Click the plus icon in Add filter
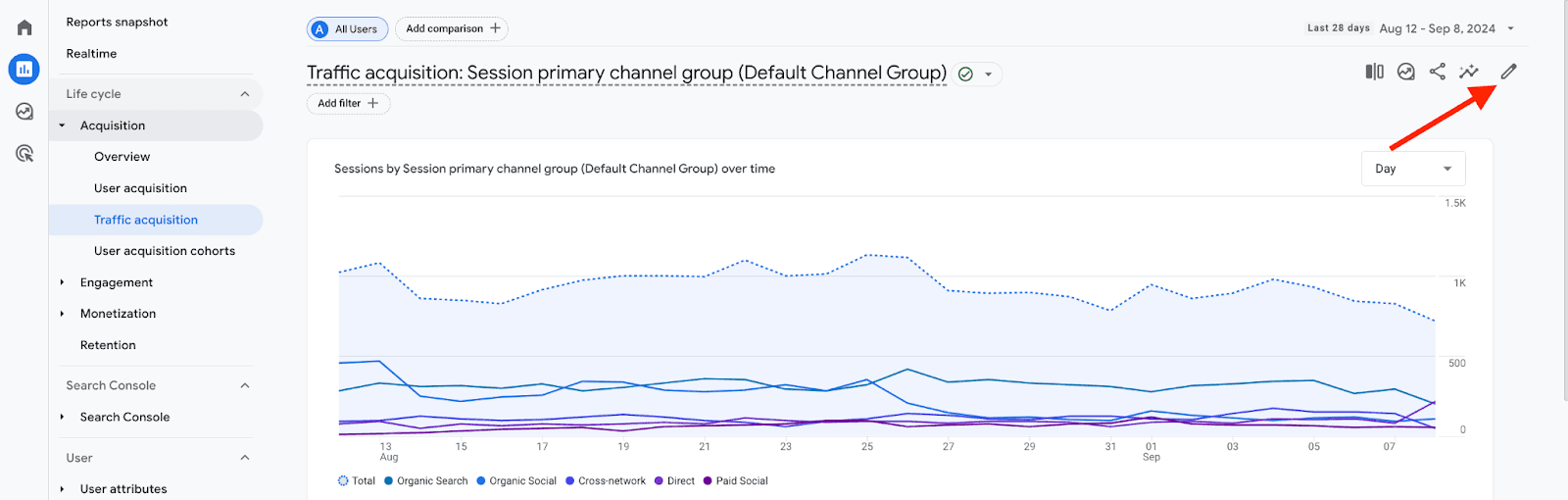 (x=372, y=103)
